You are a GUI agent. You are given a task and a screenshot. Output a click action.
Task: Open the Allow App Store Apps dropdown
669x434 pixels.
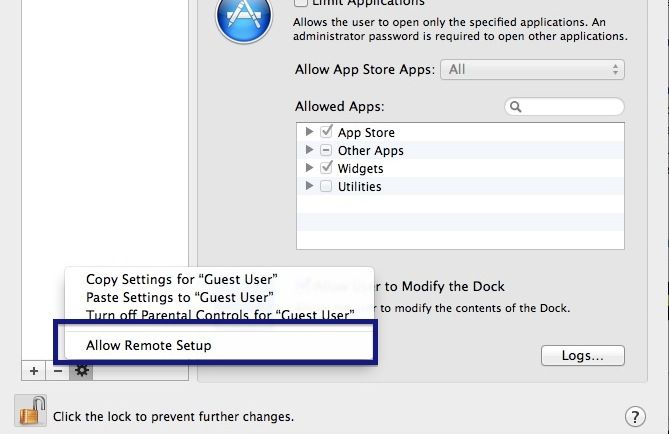tap(536, 69)
